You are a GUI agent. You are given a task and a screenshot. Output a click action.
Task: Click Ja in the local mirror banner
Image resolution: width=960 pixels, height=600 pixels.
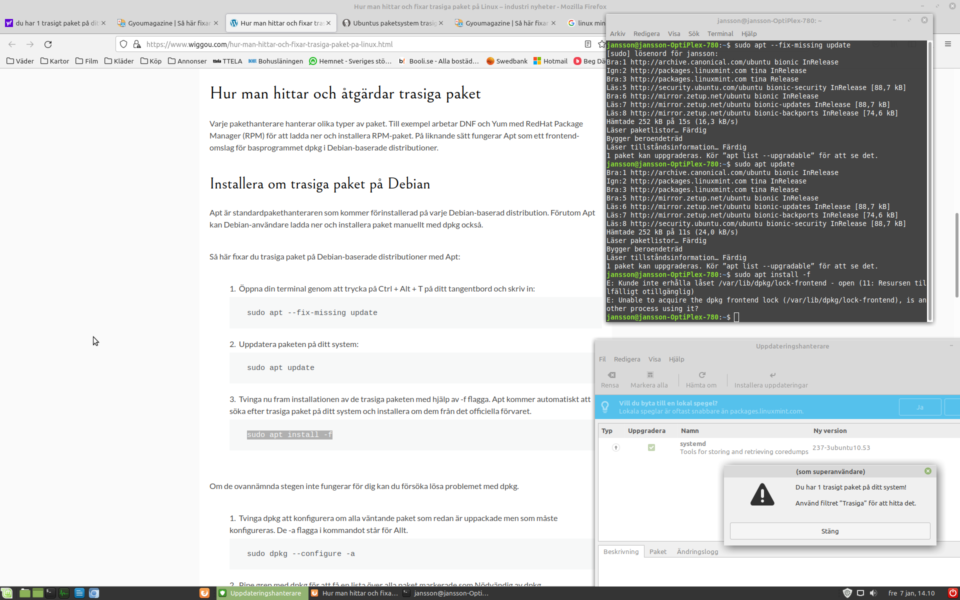tap(920, 407)
